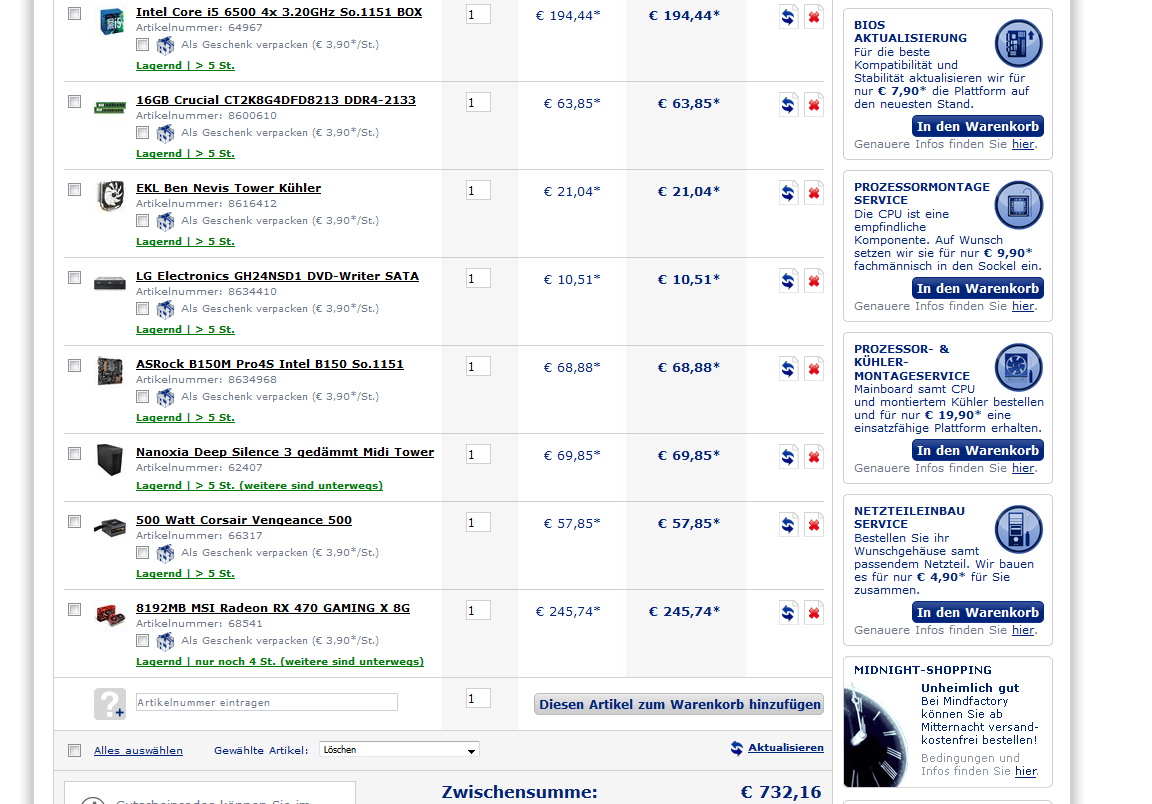1152x804 pixels.
Task: Click the Netzteileinbau service icon
Action: click(1018, 529)
